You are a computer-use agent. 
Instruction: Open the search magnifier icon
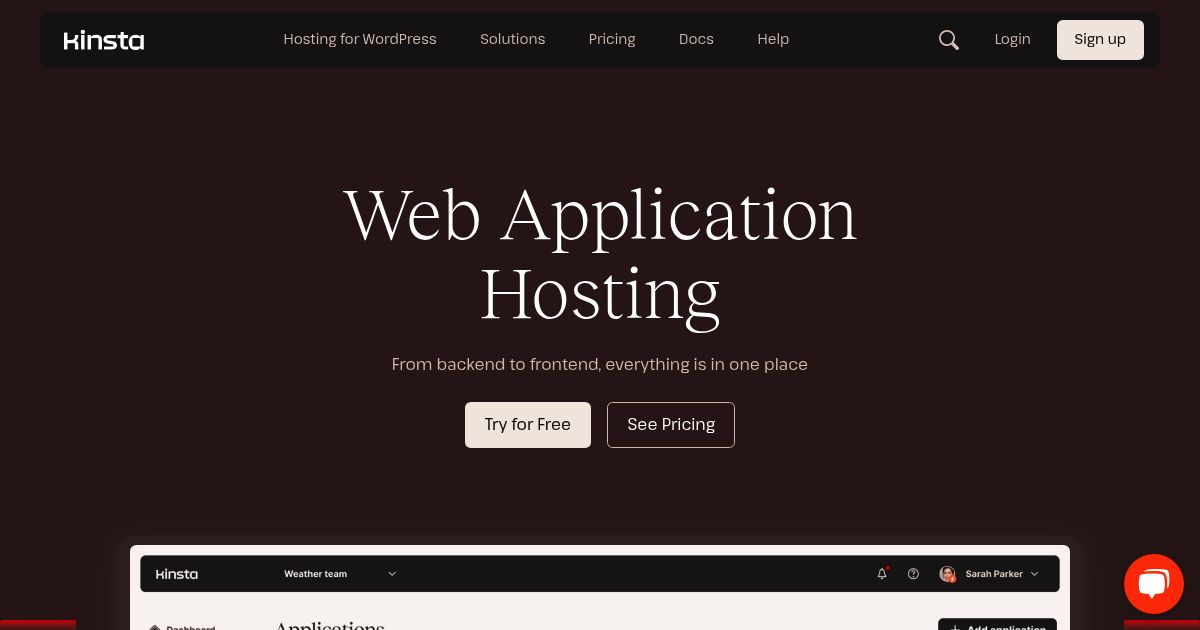[948, 40]
